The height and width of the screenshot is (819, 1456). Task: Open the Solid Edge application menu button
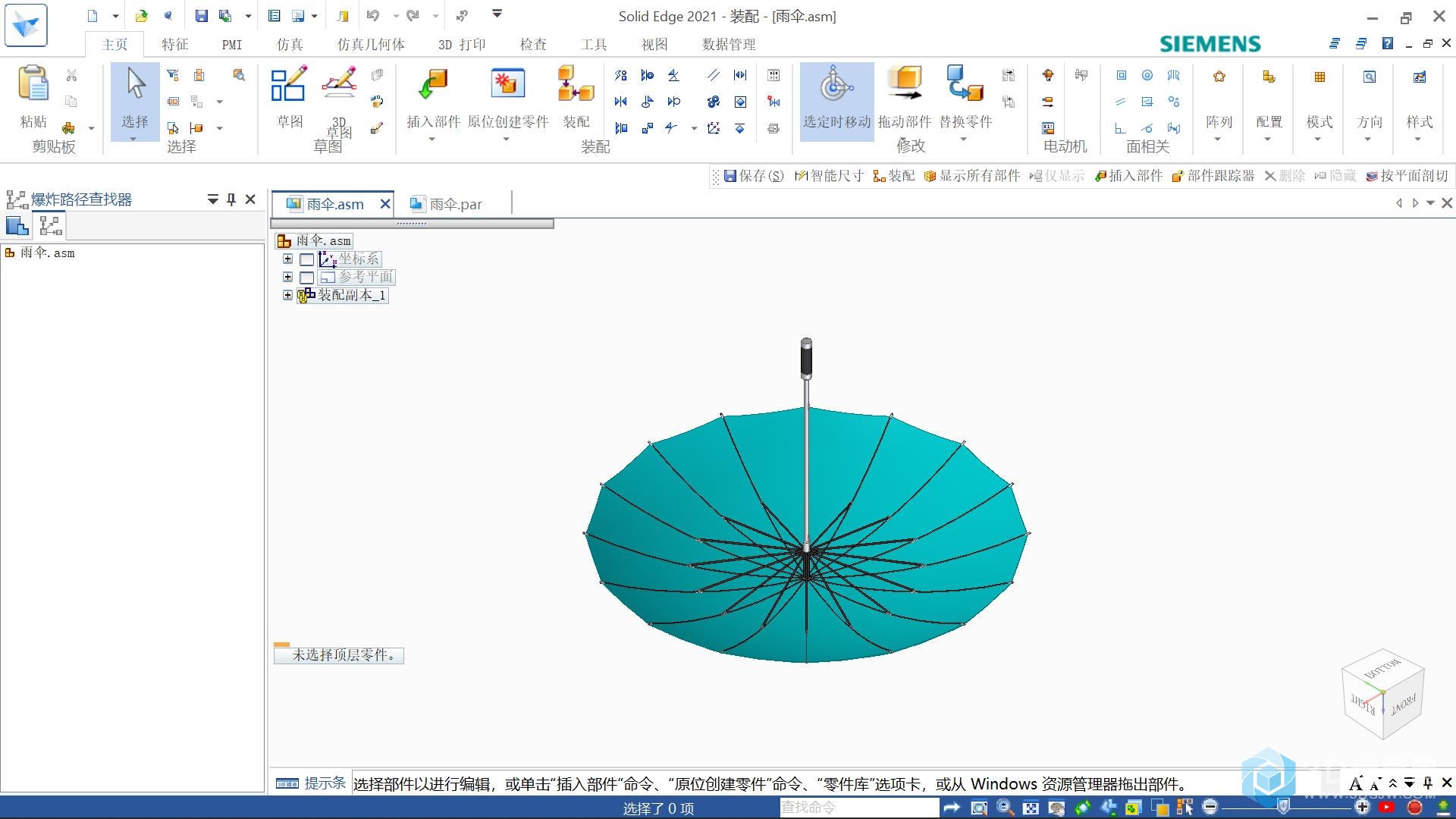point(26,24)
